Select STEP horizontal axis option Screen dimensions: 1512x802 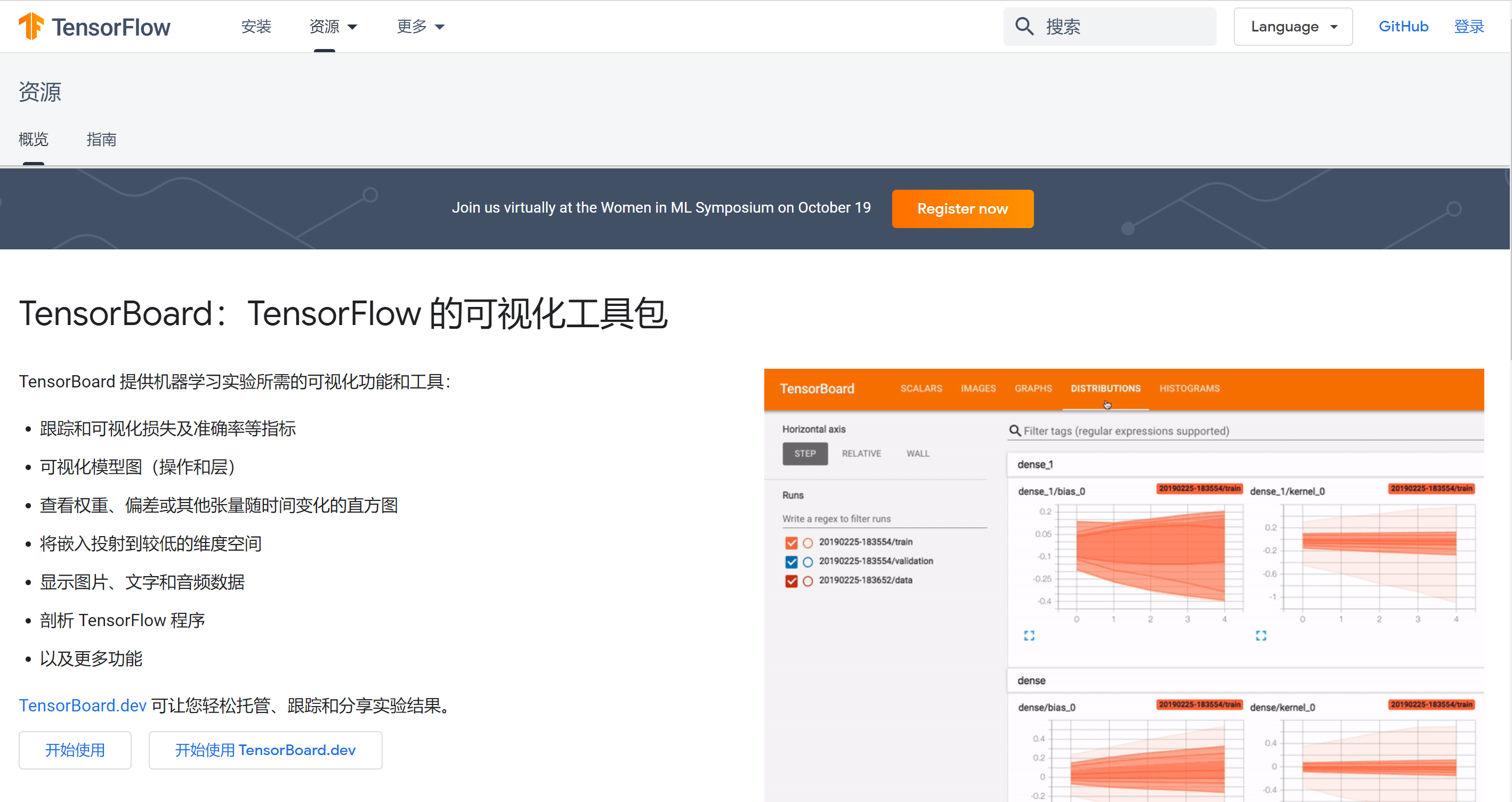tap(805, 453)
